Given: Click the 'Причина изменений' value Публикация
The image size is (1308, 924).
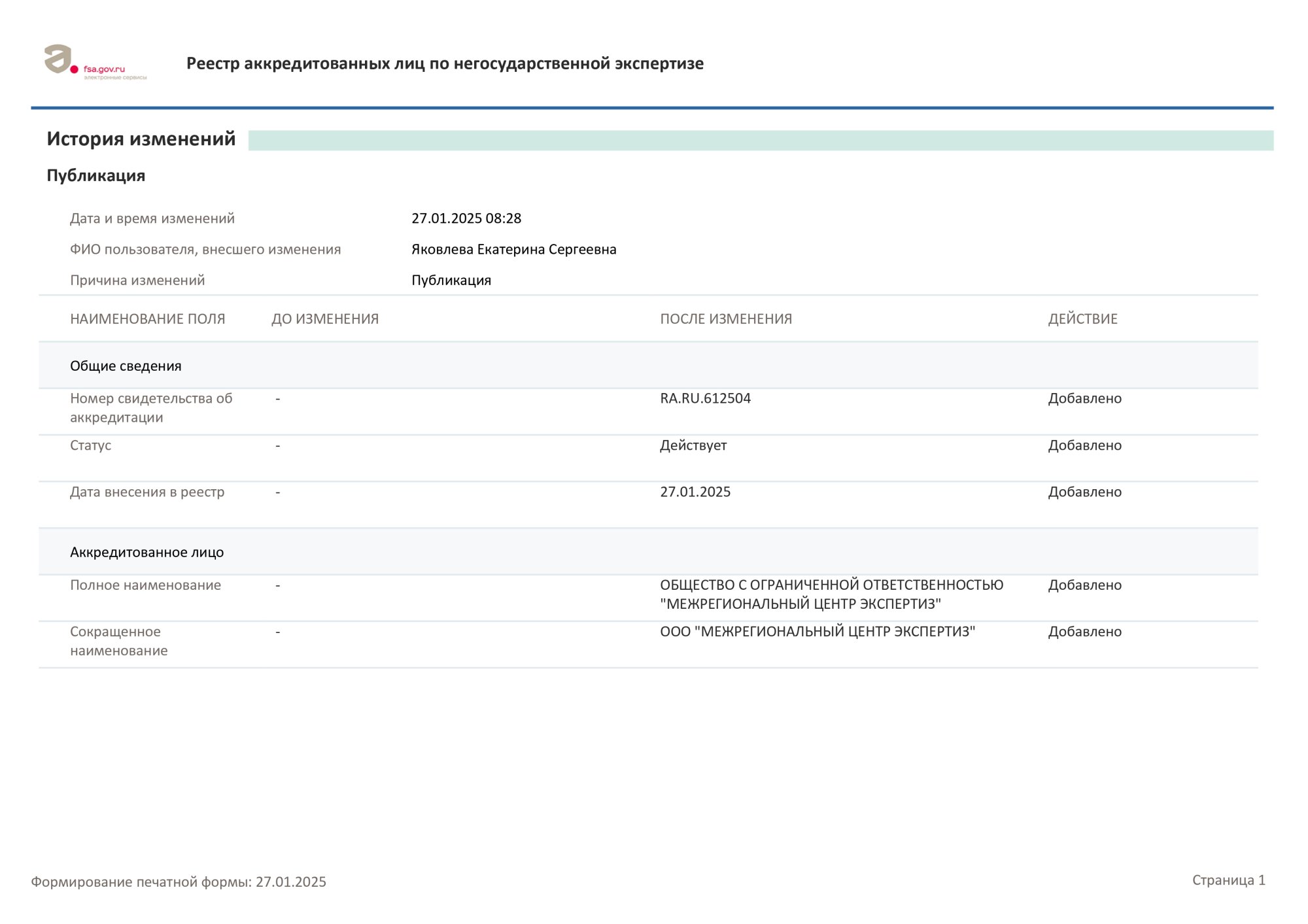Looking at the screenshot, I should click(x=451, y=280).
